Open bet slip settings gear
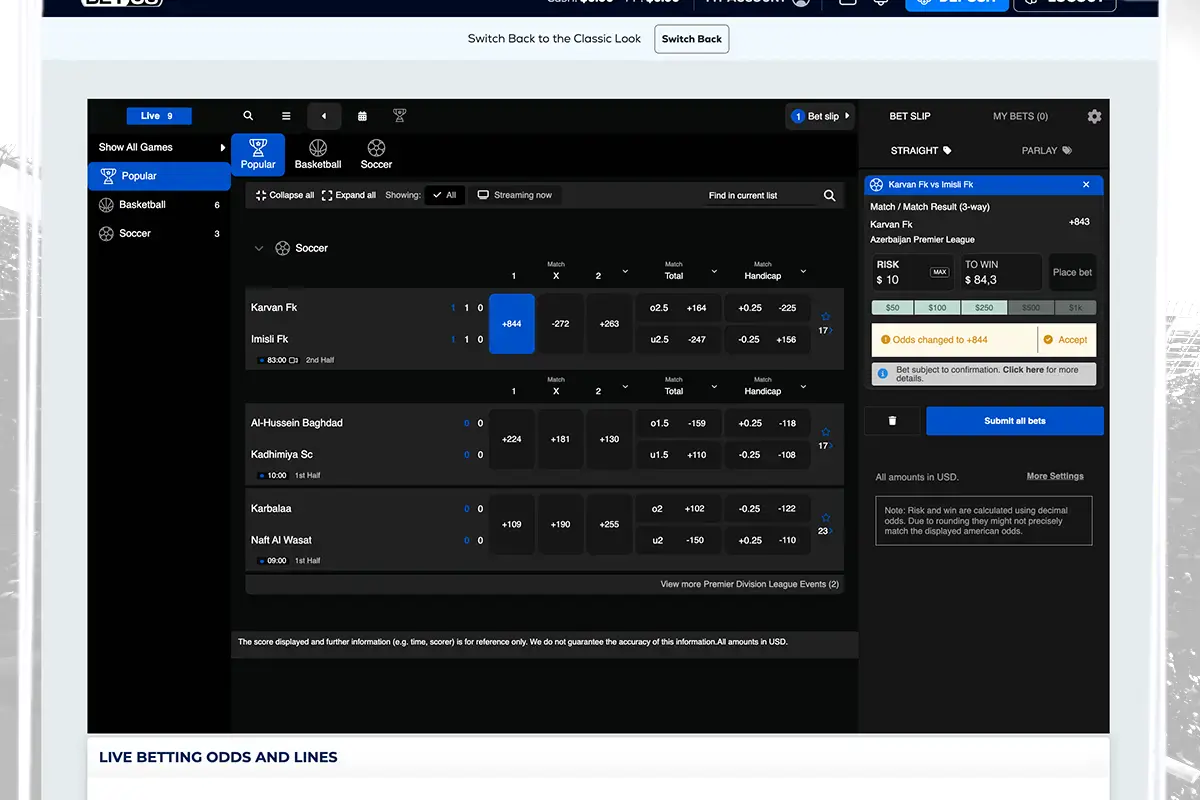 point(1094,116)
